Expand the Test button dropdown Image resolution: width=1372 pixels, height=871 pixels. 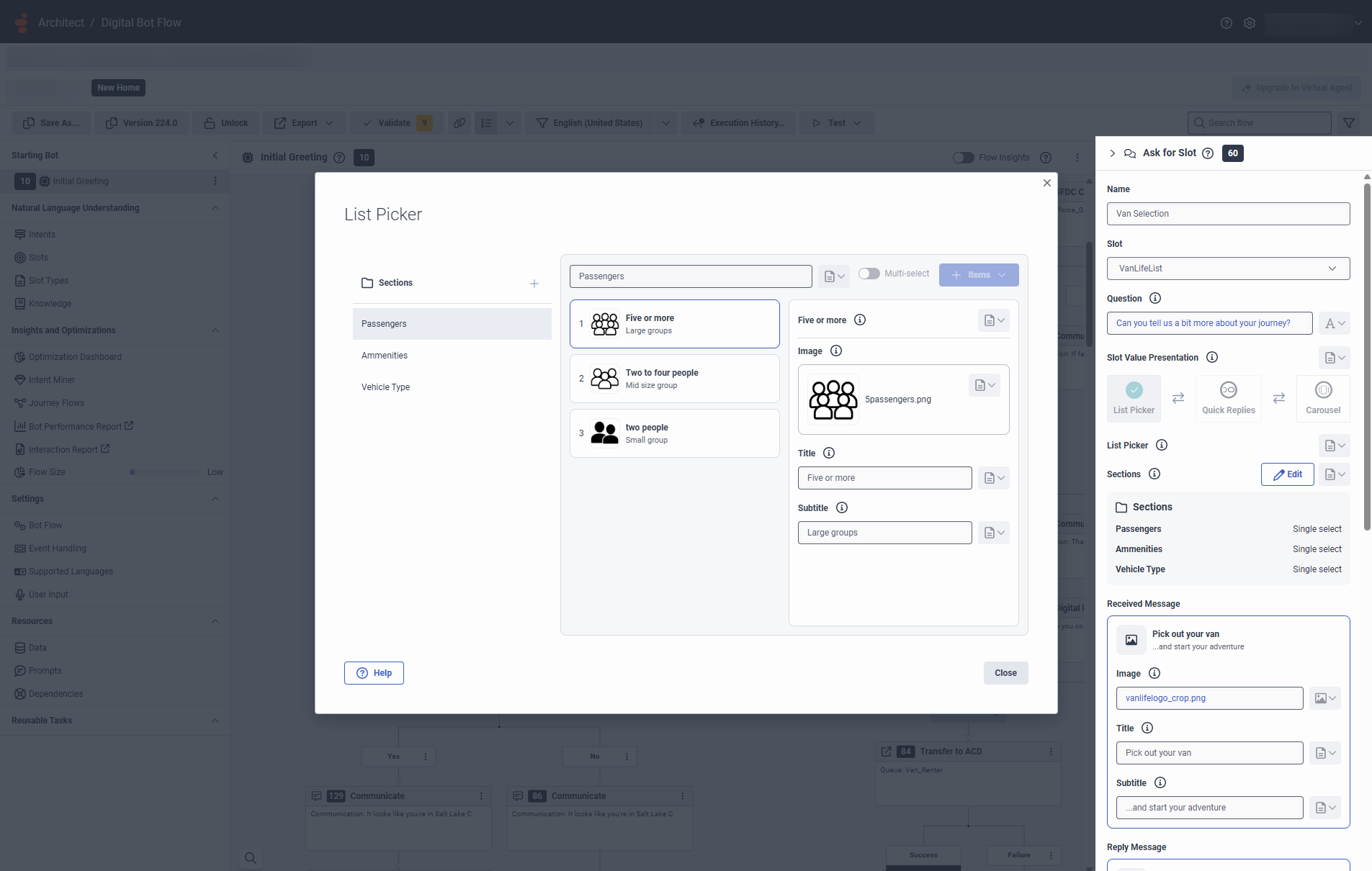(x=857, y=122)
